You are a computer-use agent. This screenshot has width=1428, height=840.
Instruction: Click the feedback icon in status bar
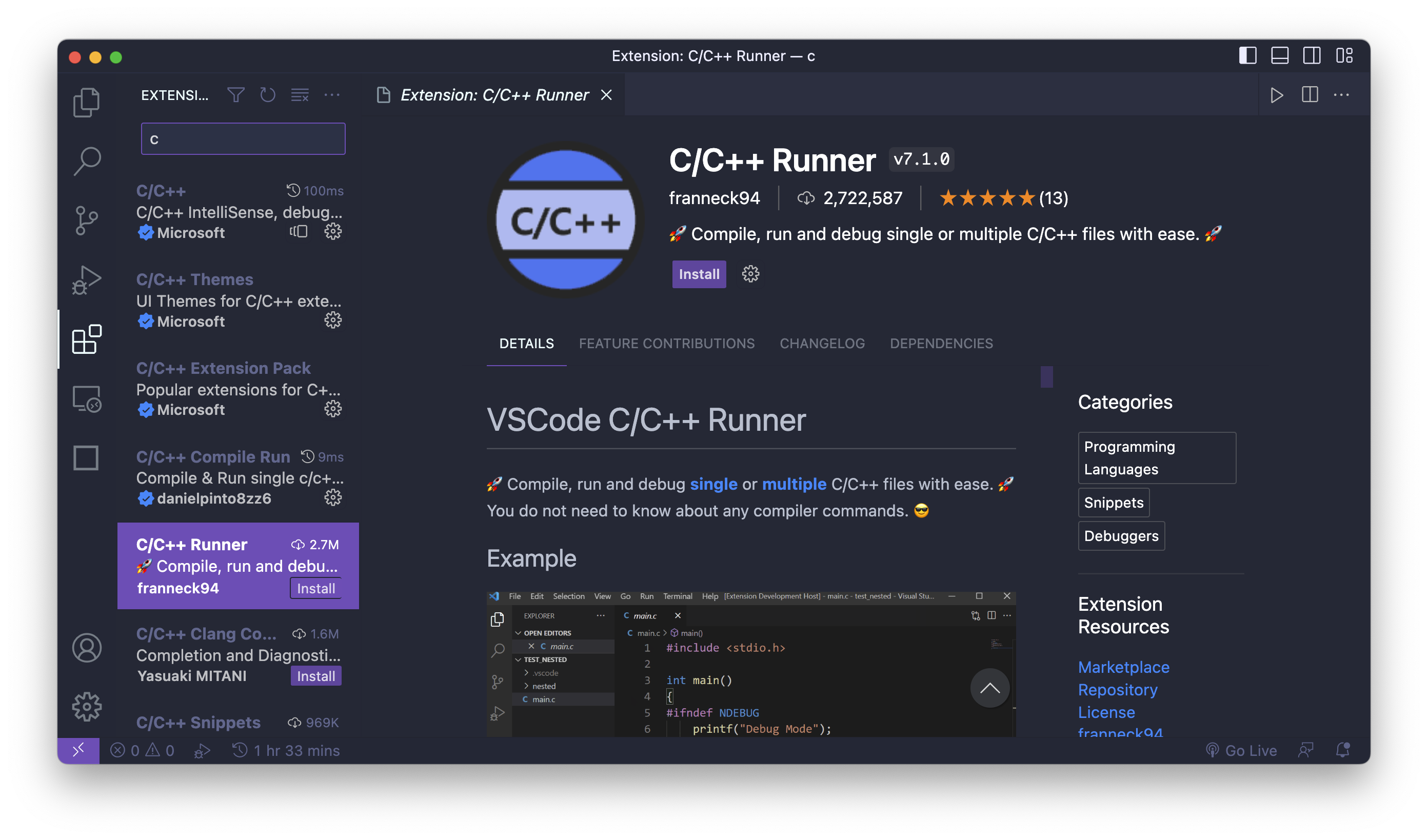(x=1305, y=750)
